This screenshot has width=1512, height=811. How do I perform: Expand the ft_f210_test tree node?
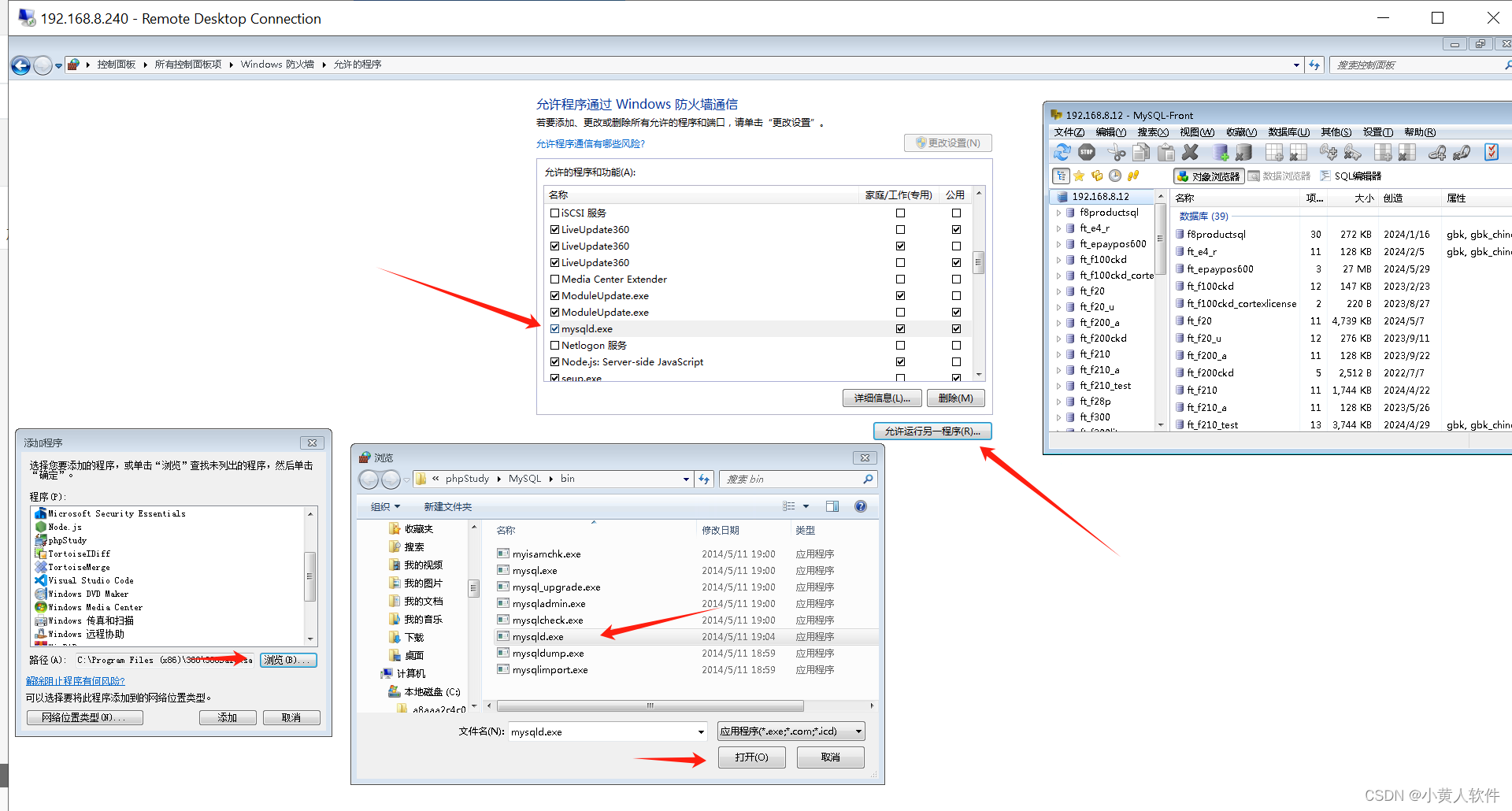point(1058,386)
